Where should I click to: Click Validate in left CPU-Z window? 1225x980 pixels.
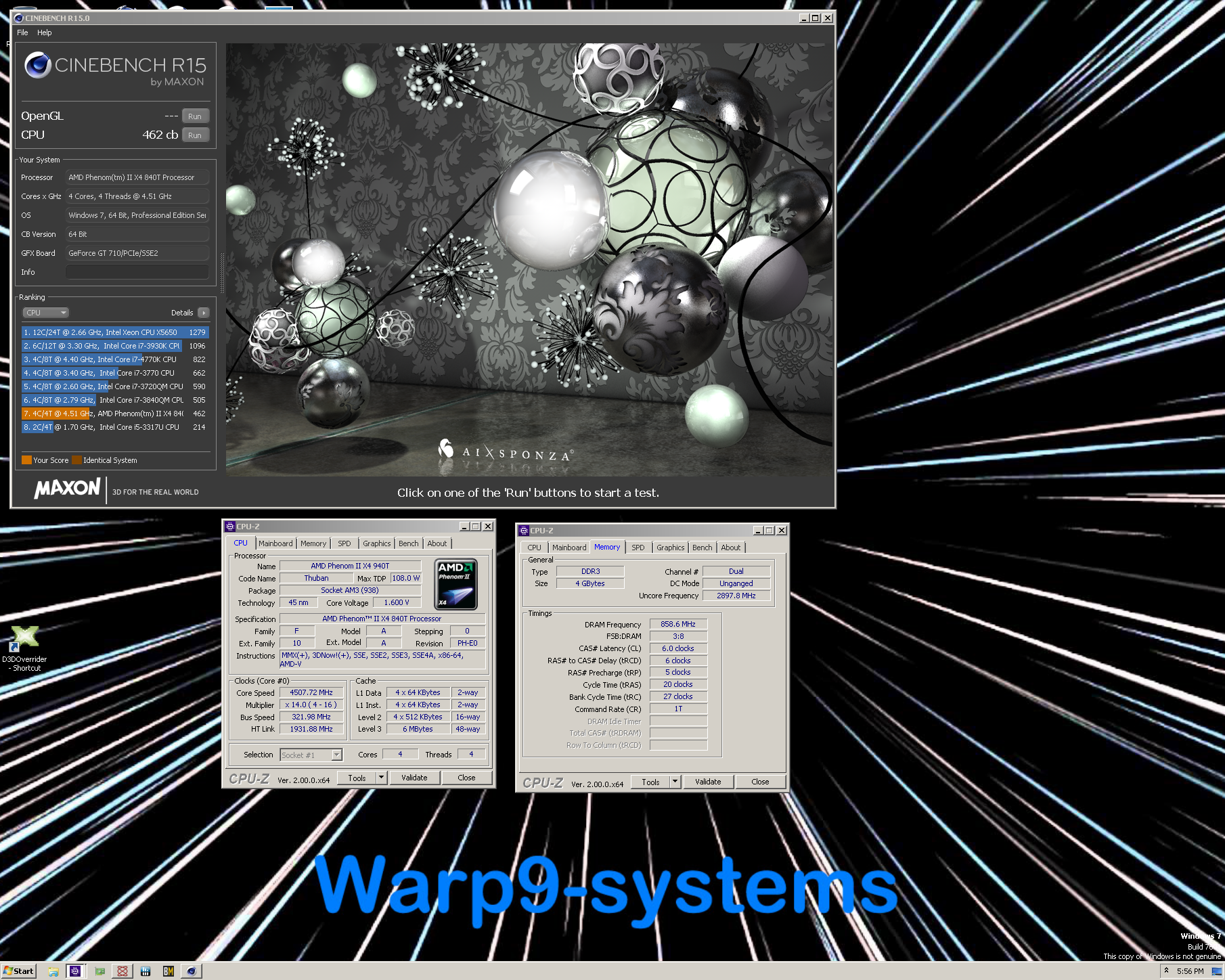click(x=414, y=778)
